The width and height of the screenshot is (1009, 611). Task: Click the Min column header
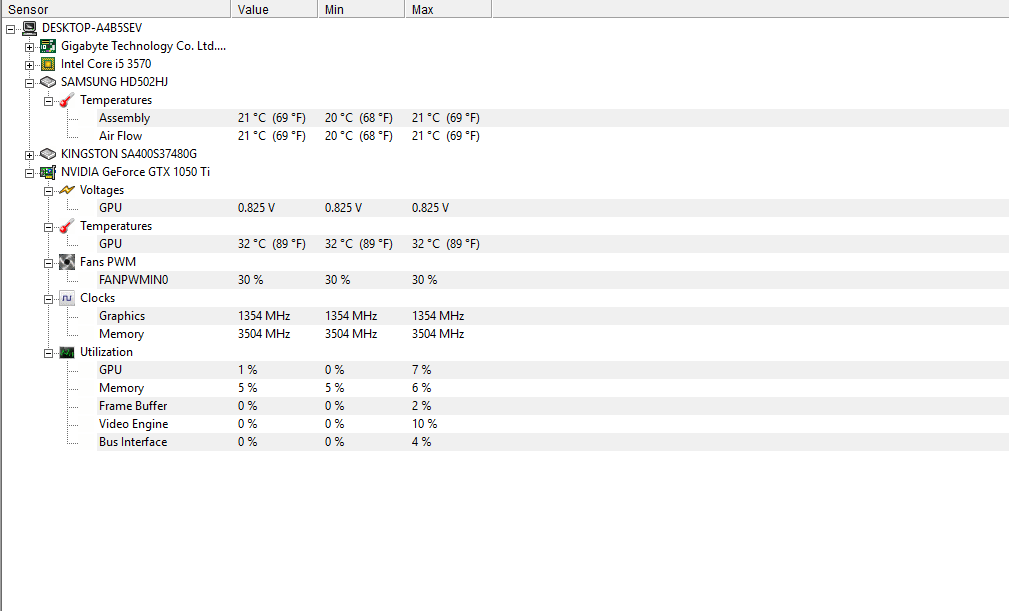click(x=361, y=9)
